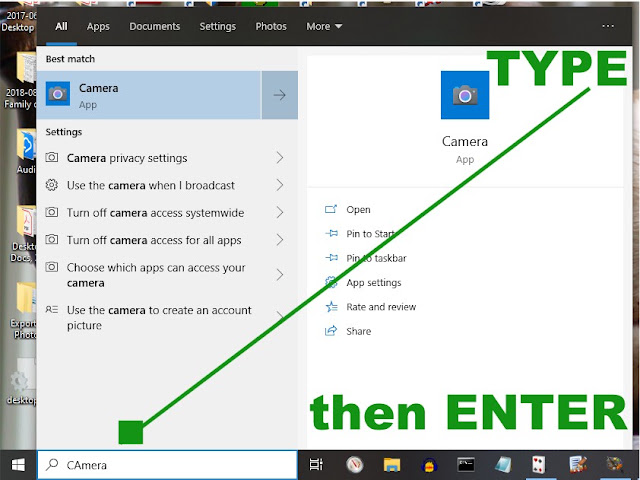Switch to the All search tab
640x480 pixels.
click(61, 27)
